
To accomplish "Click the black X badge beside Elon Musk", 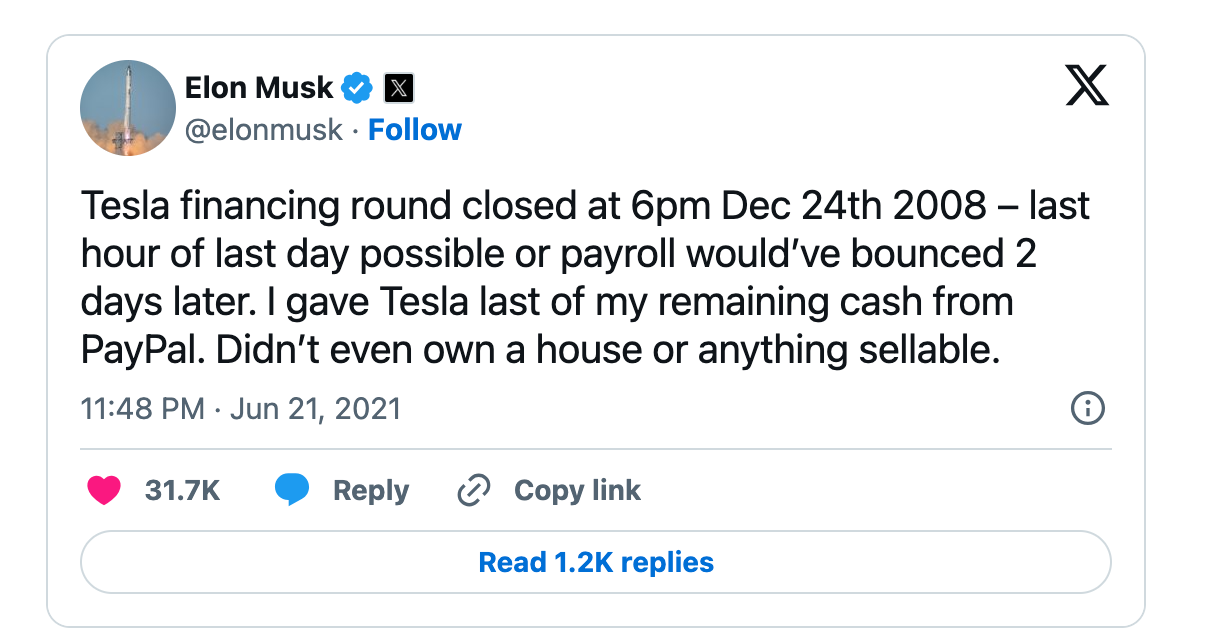I will pos(397,88).
